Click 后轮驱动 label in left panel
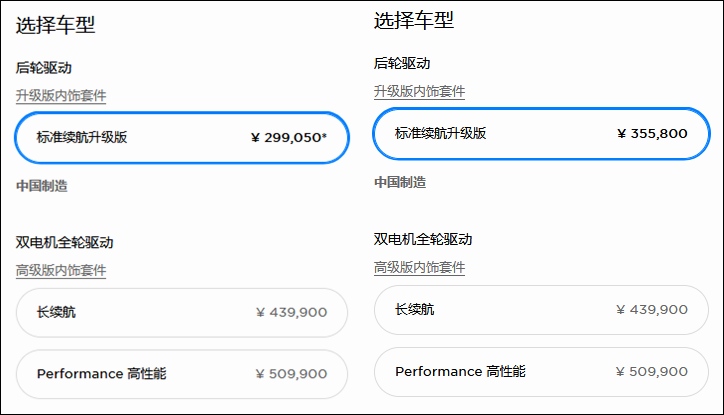Image resolution: width=724 pixels, height=415 pixels. (x=43, y=68)
